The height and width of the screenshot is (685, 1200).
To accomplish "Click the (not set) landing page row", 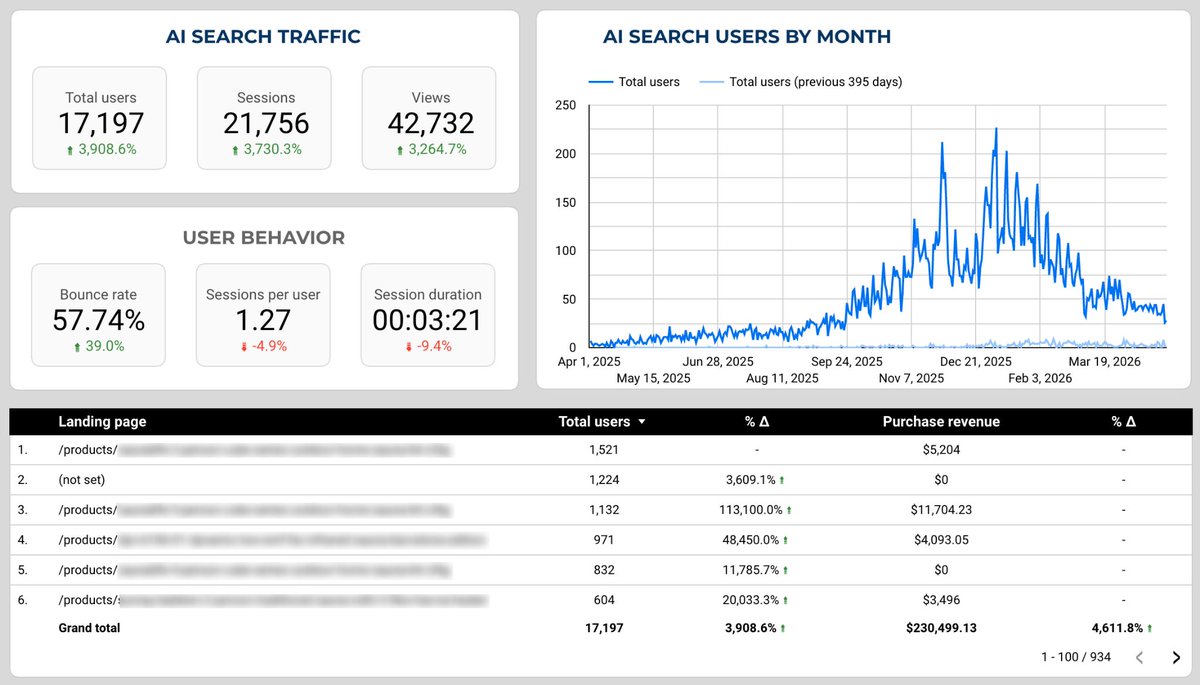I will [600, 480].
